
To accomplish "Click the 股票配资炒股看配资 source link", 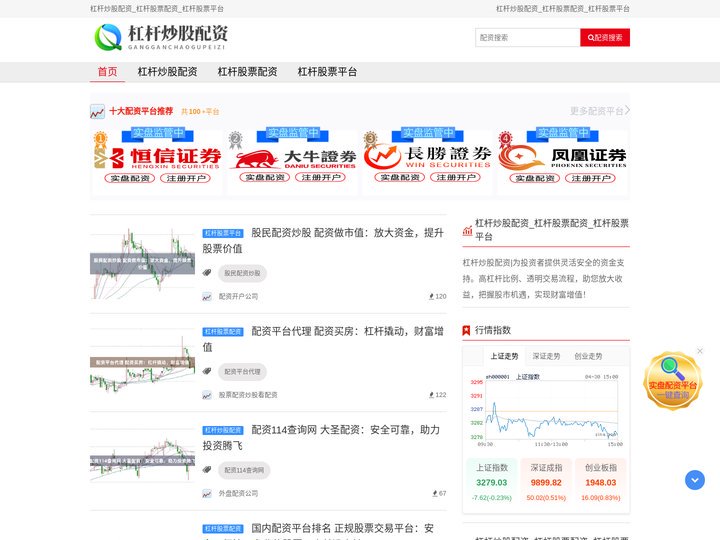I will coord(248,395).
